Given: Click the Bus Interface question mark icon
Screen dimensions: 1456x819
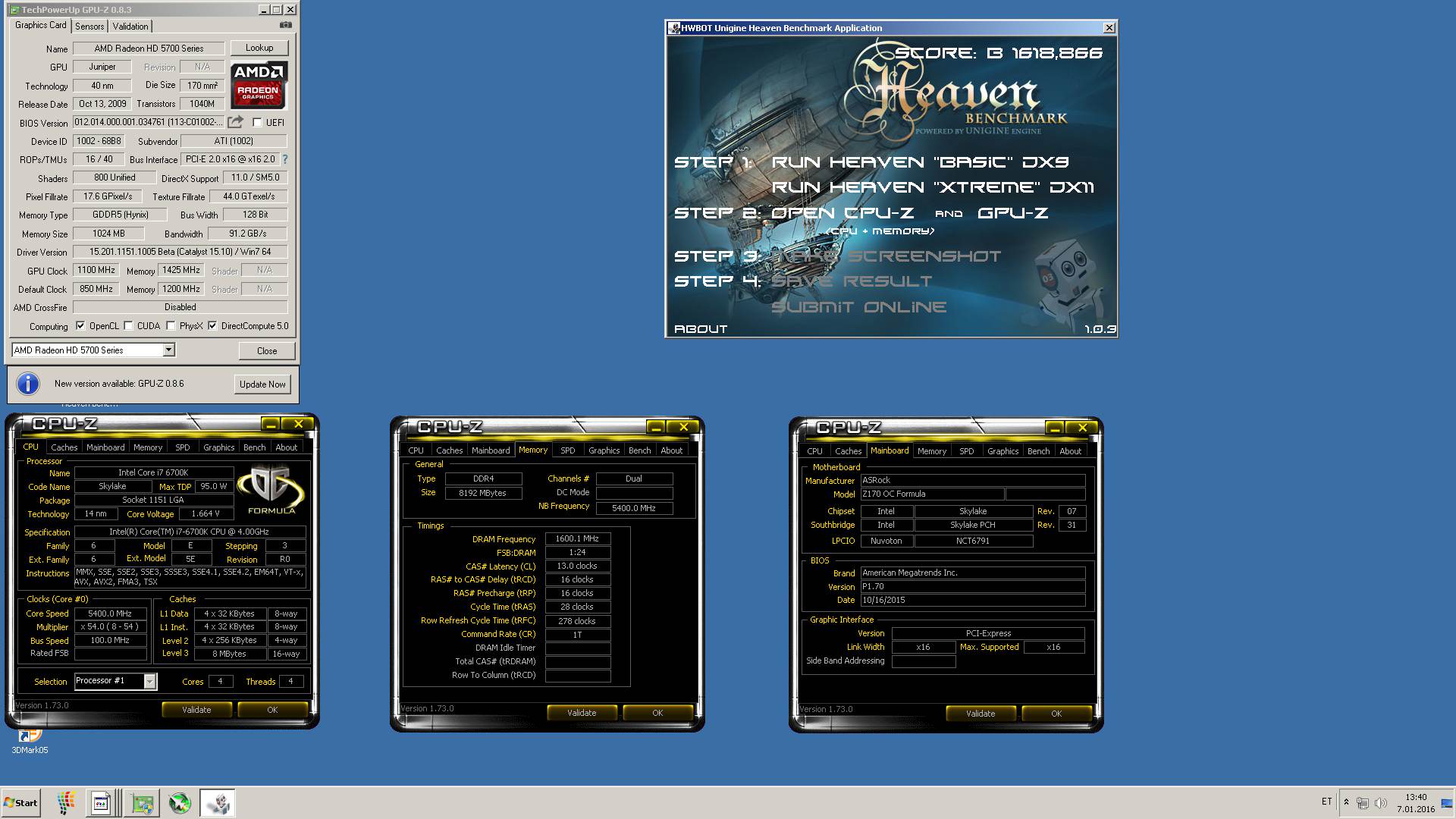Looking at the screenshot, I should point(285,159).
